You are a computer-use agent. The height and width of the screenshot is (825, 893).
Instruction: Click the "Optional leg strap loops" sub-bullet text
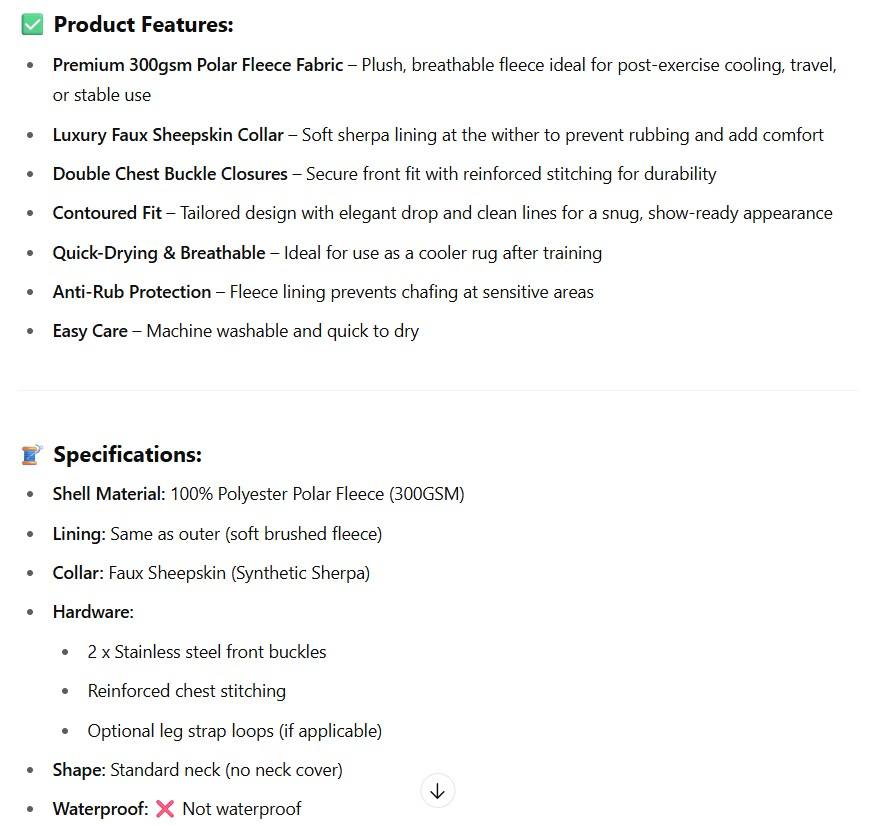point(234,731)
